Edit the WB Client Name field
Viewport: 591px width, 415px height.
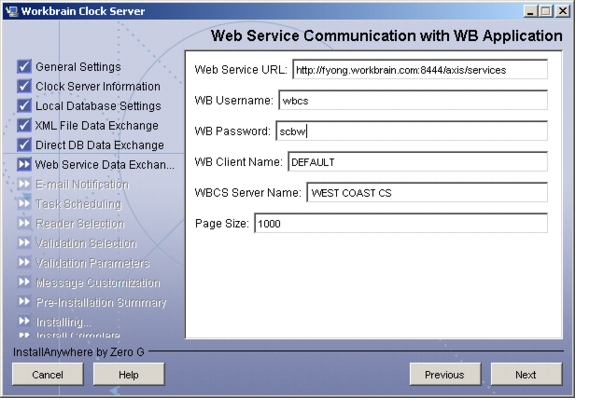click(418, 162)
